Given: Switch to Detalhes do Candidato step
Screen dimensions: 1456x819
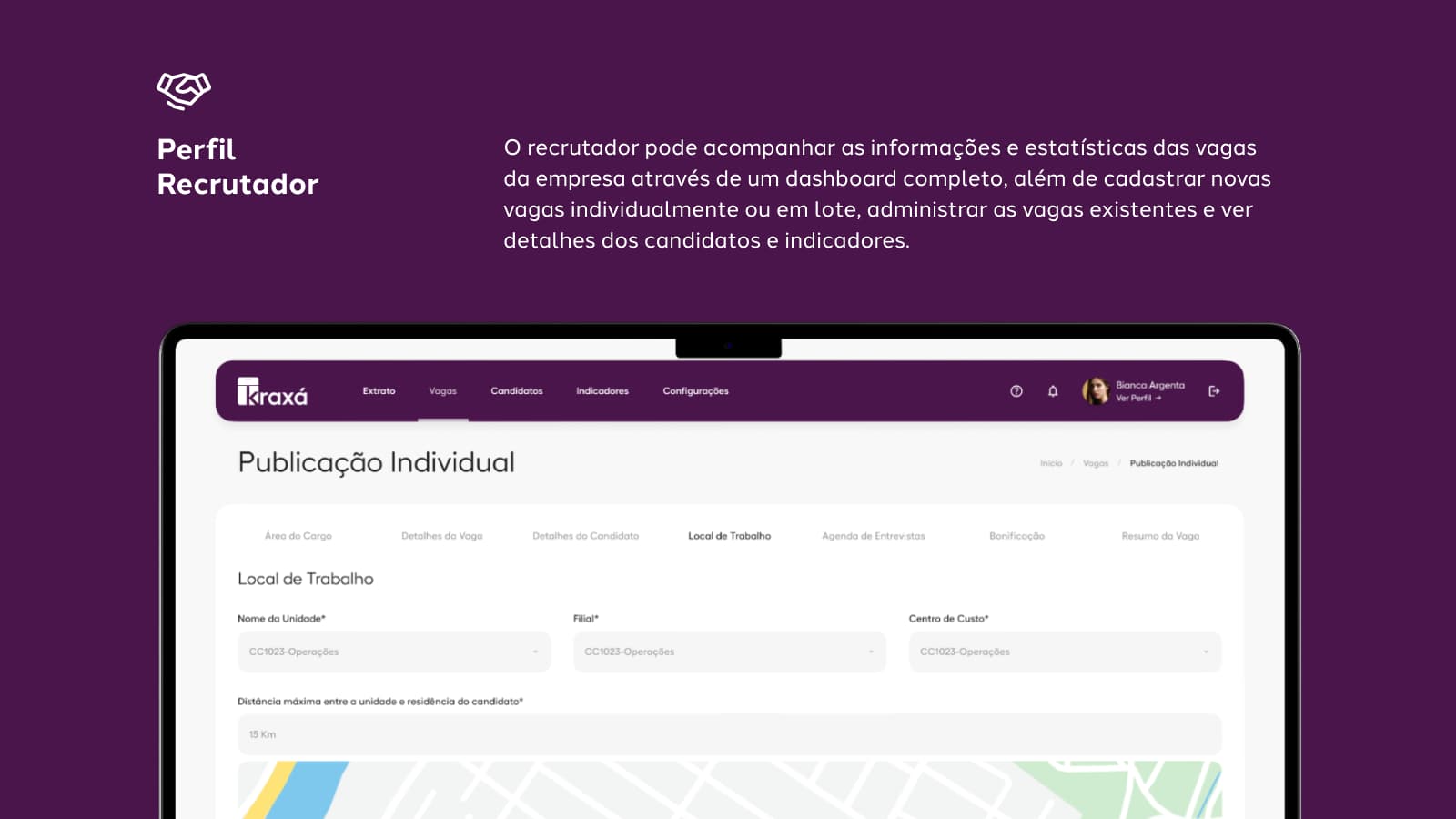Looking at the screenshot, I should 586,536.
